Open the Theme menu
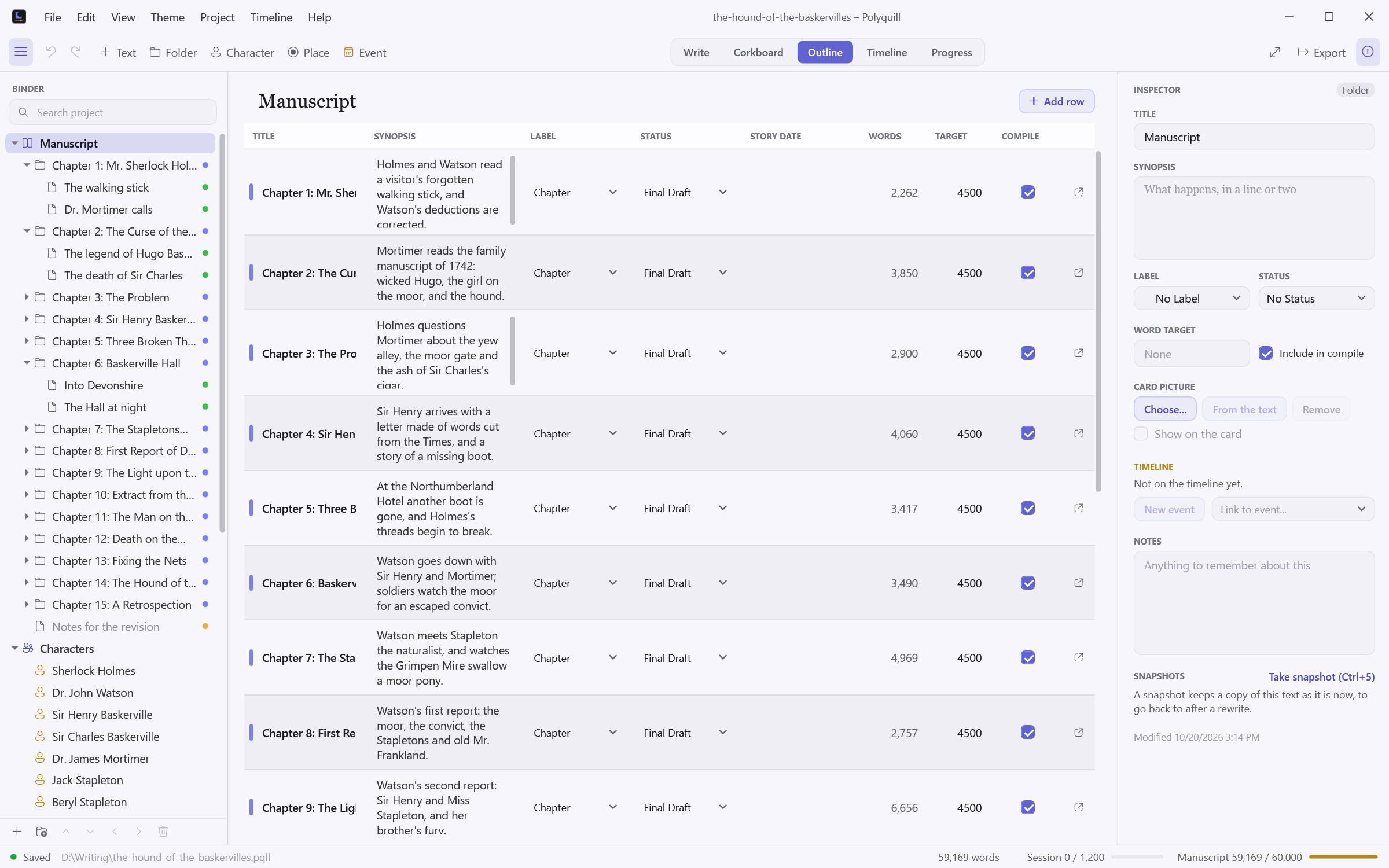 tap(167, 17)
